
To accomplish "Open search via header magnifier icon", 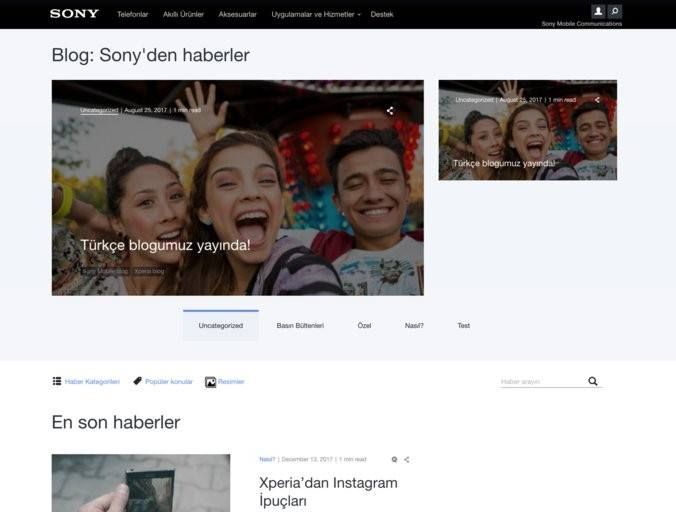I will click(615, 11).
